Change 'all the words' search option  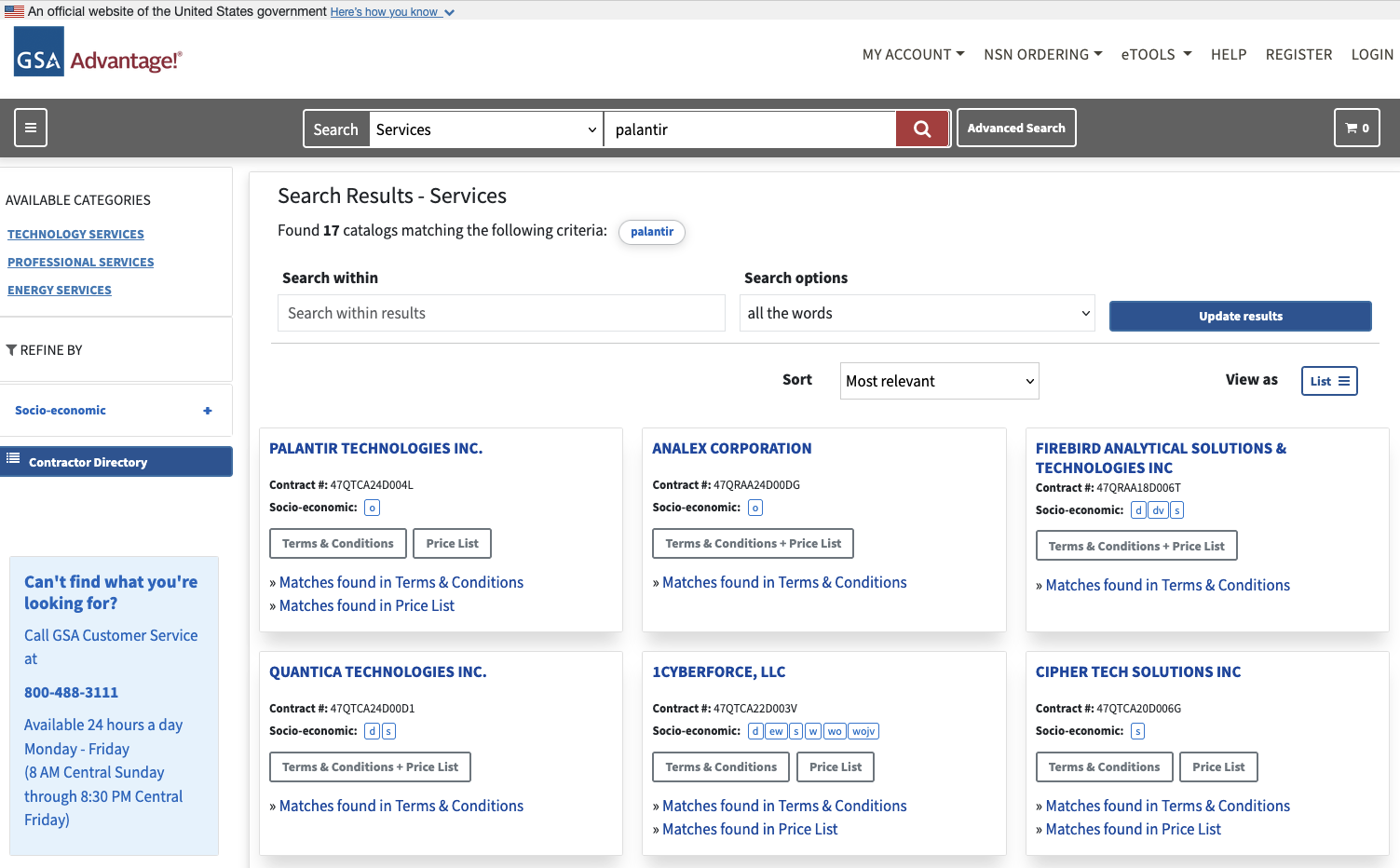tap(916, 312)
